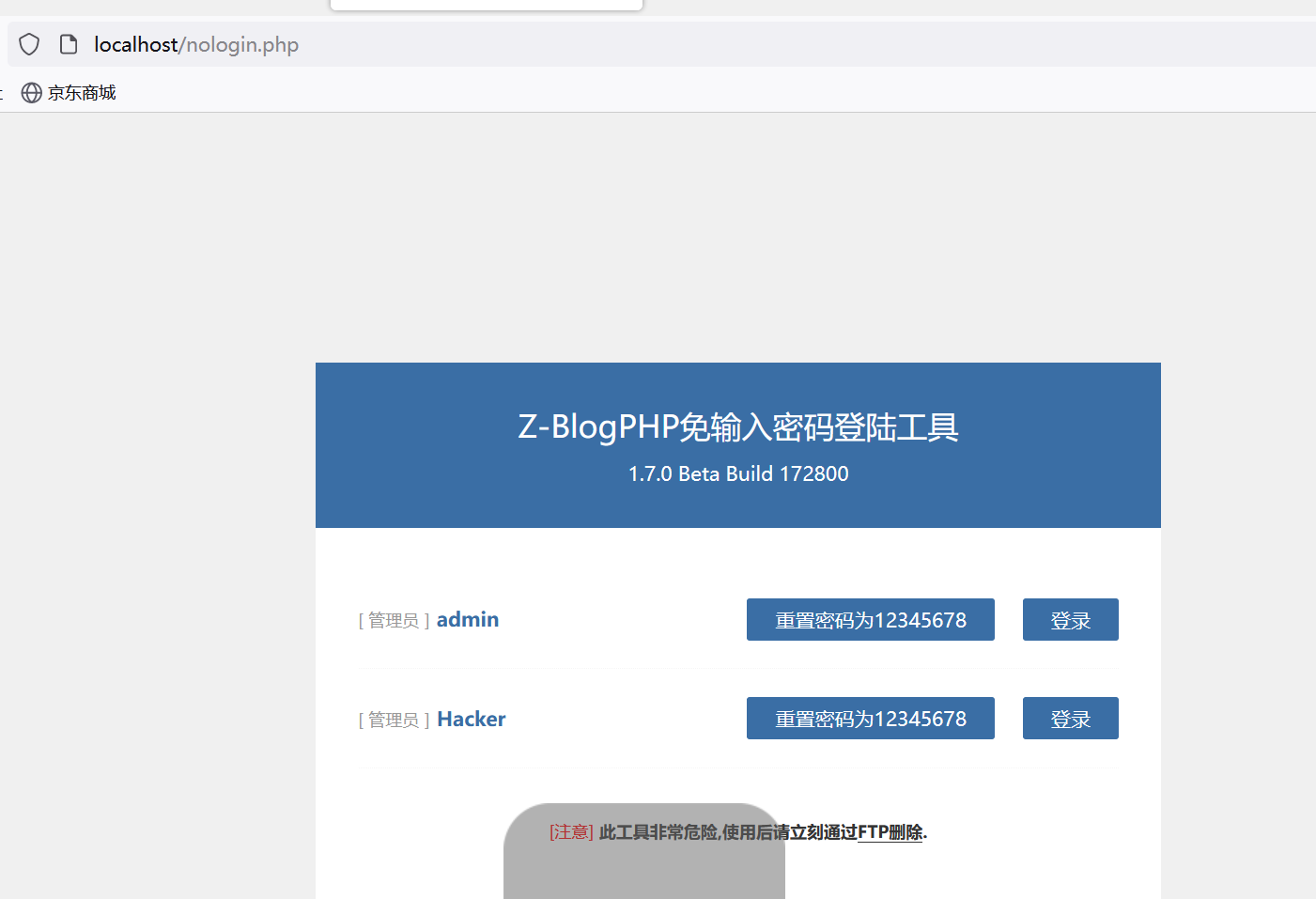
Task: Open the 京东商城 bookmark
Action: tap(69, 92)
